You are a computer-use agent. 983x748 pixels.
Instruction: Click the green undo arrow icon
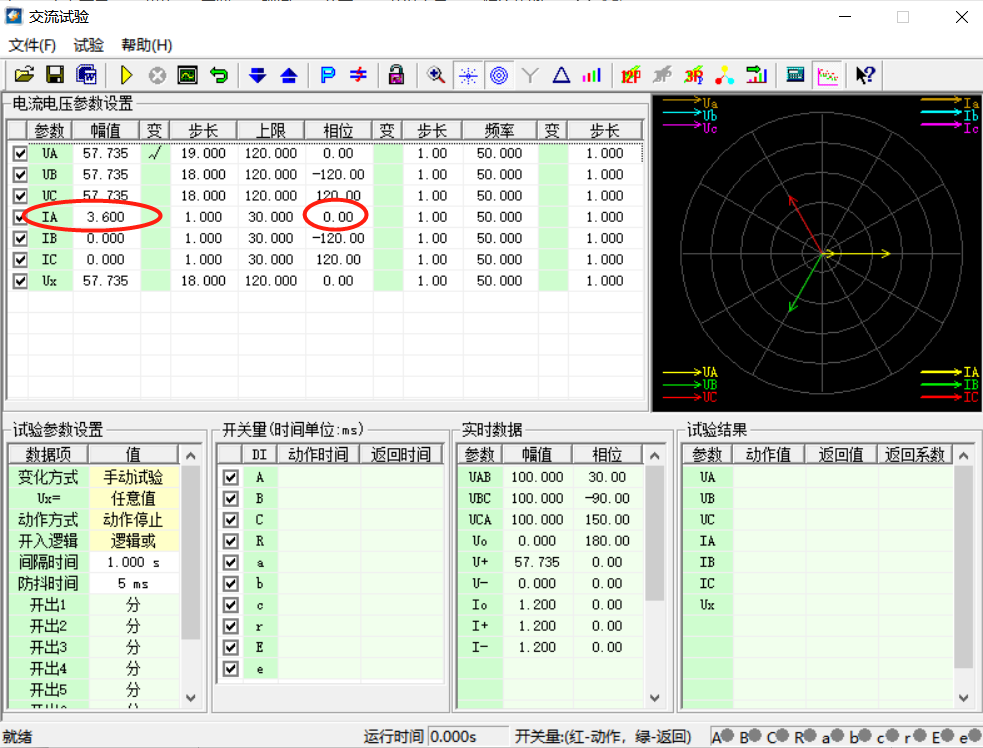[x=218, y=75]
